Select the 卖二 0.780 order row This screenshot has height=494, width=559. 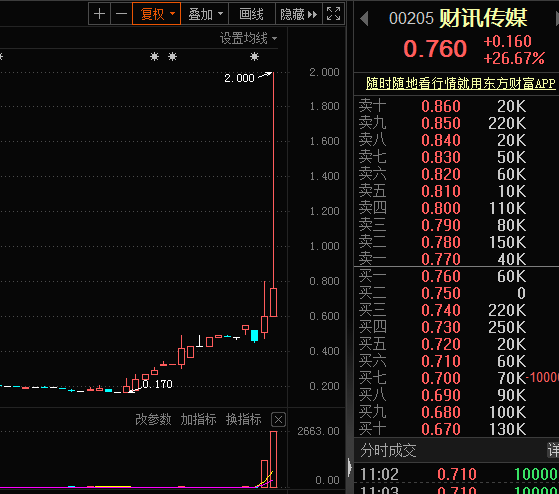(x=456, y=242)
